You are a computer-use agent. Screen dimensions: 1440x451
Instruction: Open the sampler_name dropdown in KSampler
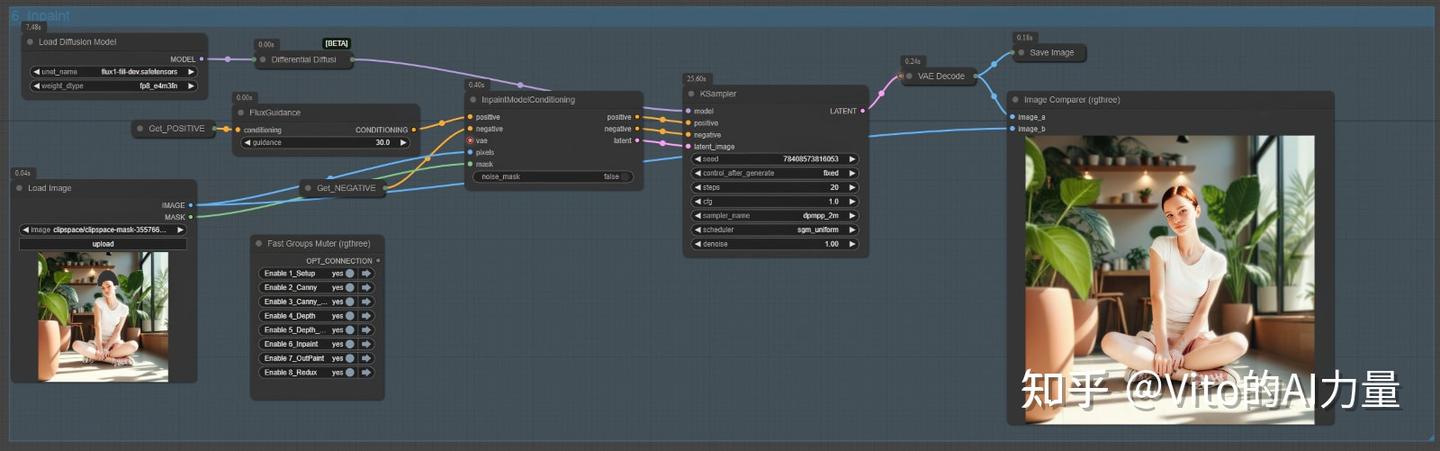[775, 215]
